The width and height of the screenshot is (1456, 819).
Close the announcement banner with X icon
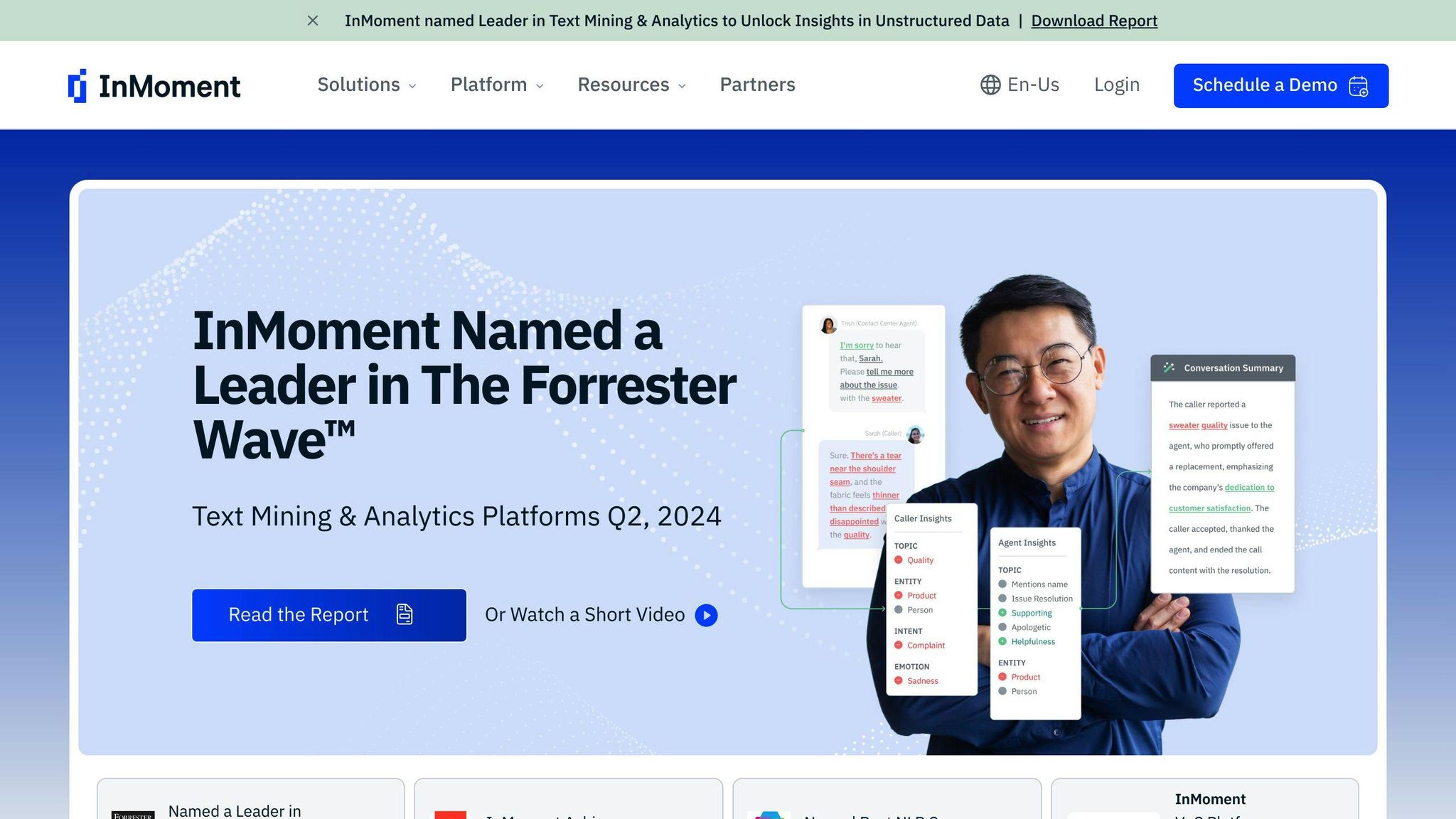pyautogui.click(x=313, y=21)
